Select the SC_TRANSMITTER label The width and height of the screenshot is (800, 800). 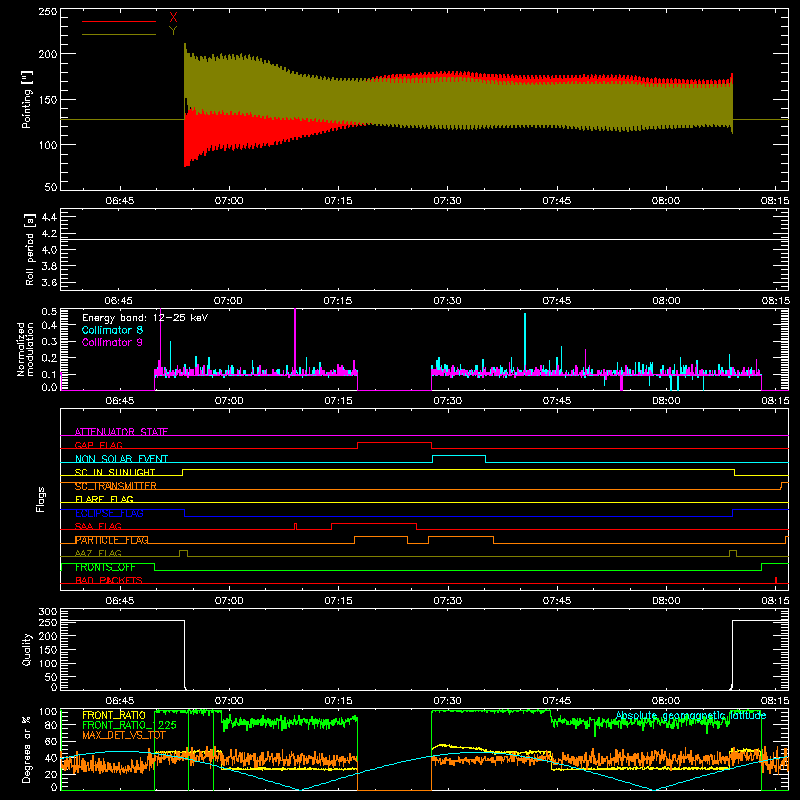pos(115,486)
